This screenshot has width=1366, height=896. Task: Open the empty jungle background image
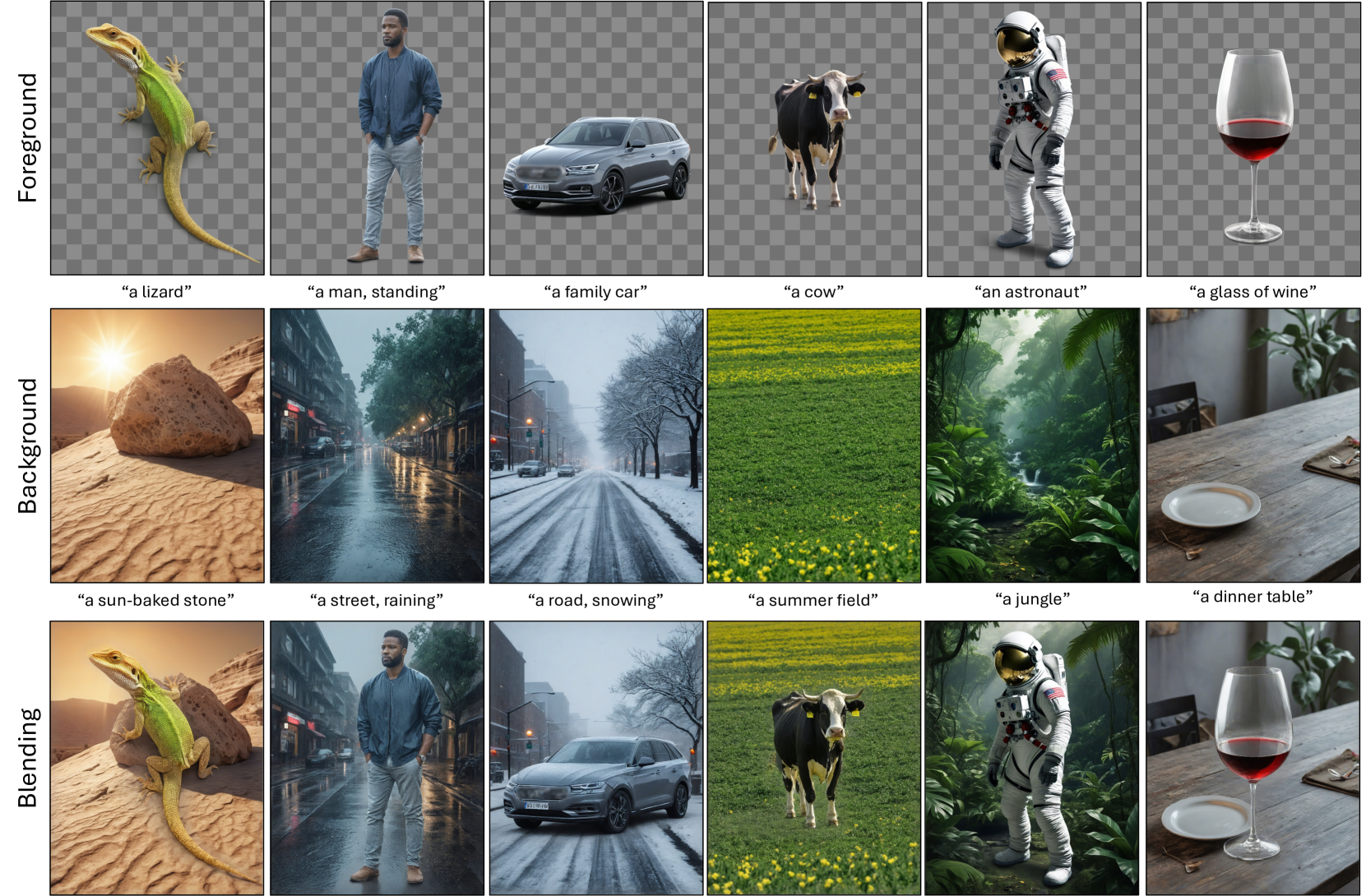[1033, 446]
